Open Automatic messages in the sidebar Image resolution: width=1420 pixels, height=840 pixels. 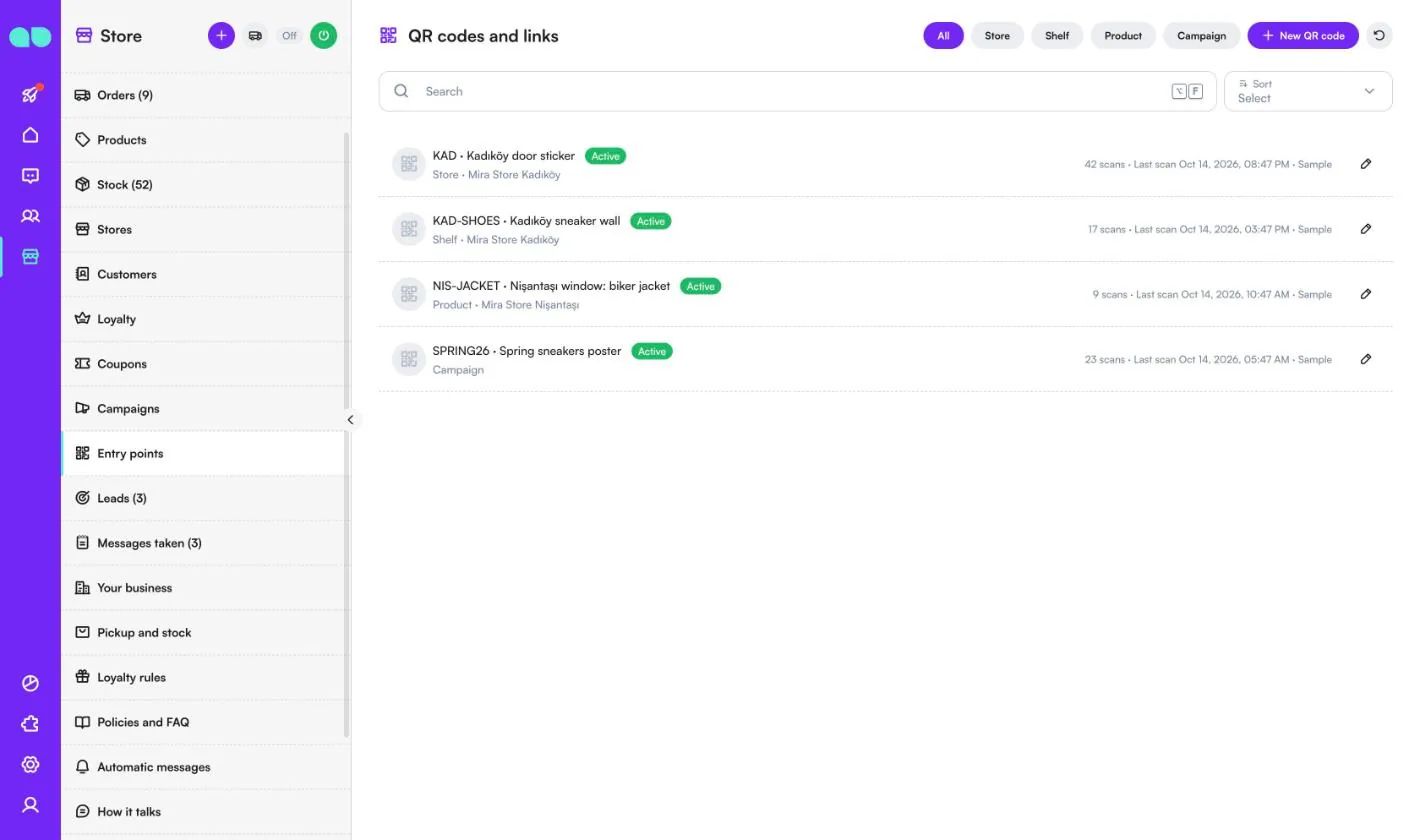[x=206, y=767]
